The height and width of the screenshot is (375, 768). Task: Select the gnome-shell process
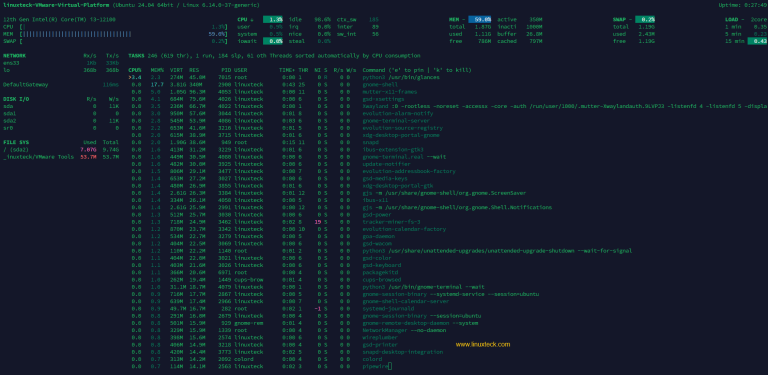[x=381, y=85]
